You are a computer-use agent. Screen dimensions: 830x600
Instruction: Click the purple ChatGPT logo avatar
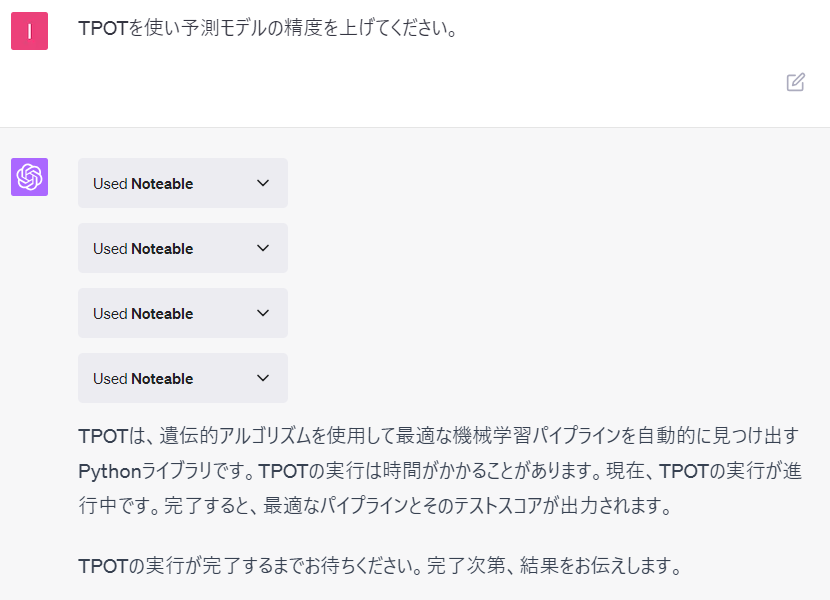pyautogui.click(x=29, y=177)
